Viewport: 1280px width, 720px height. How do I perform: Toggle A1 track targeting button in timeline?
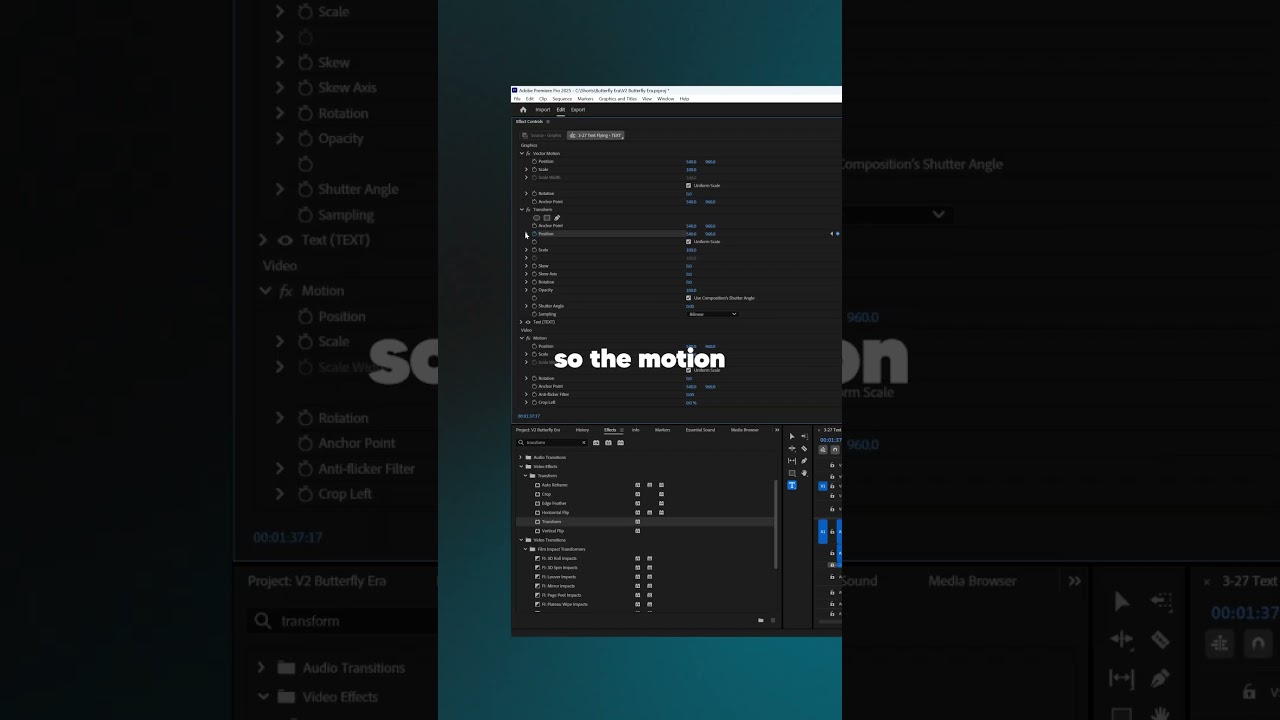point(823,531)
